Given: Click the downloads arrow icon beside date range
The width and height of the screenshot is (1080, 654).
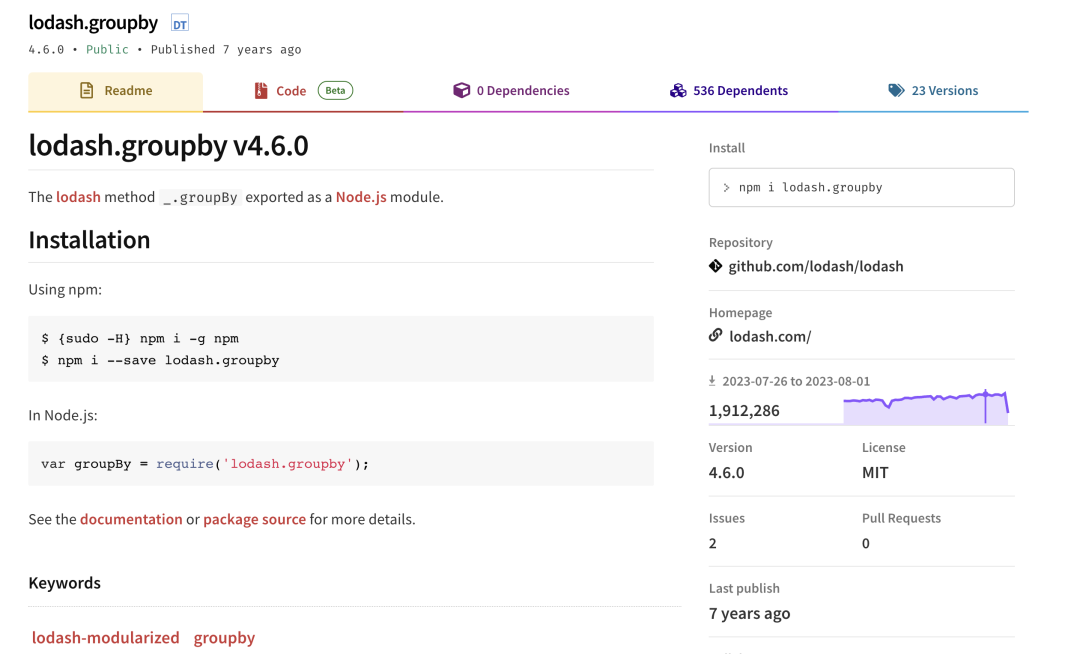Looking at the screenshot, I should tap(712, 381).
